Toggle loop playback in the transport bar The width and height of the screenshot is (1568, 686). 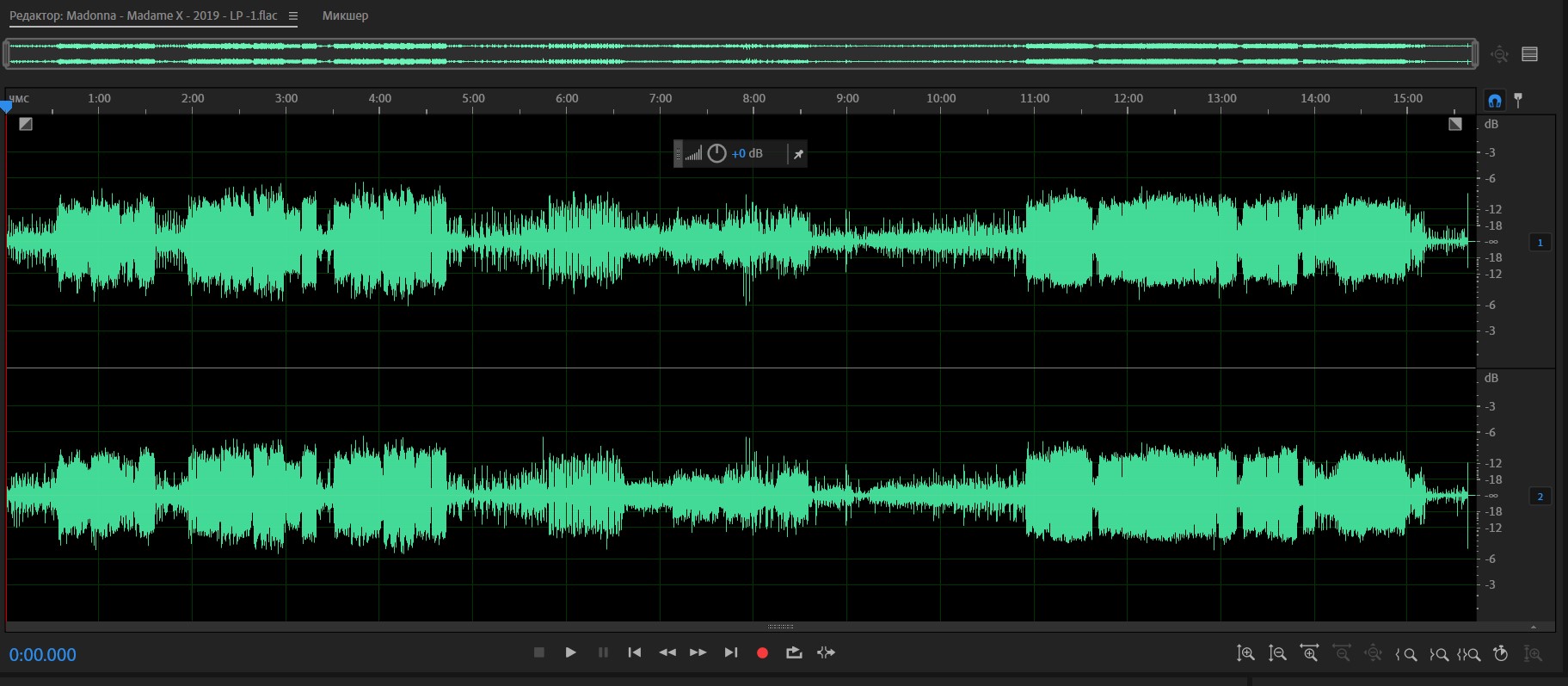coord(794,652)
